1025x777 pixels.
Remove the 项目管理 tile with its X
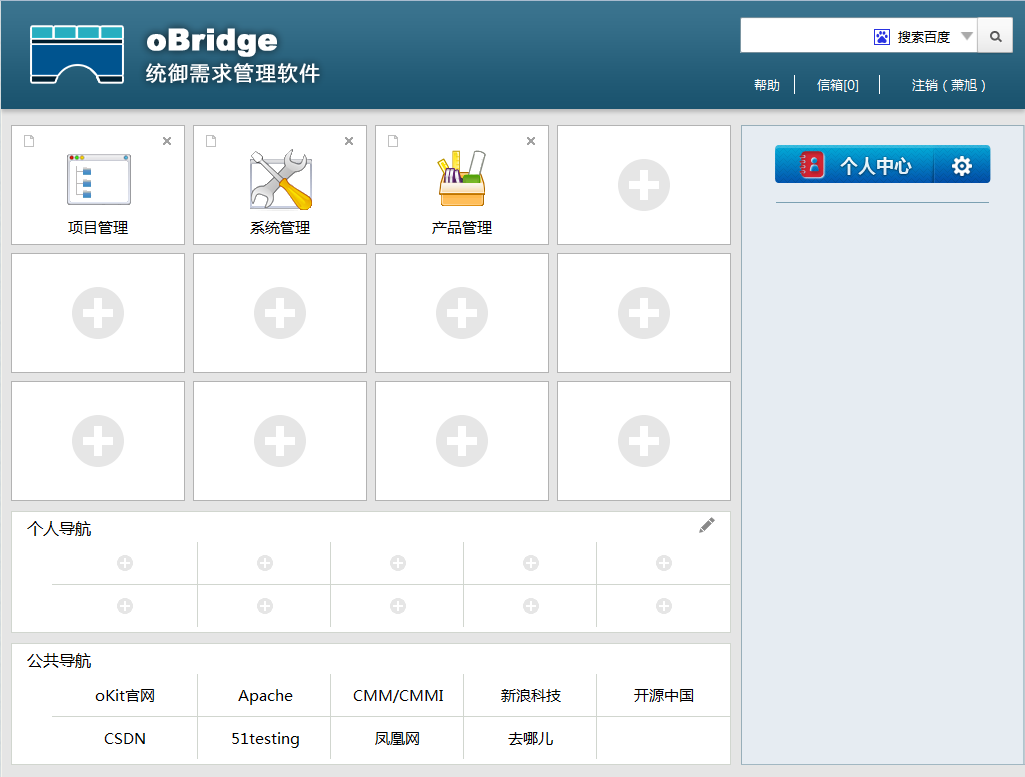click(x=167, y=141)
